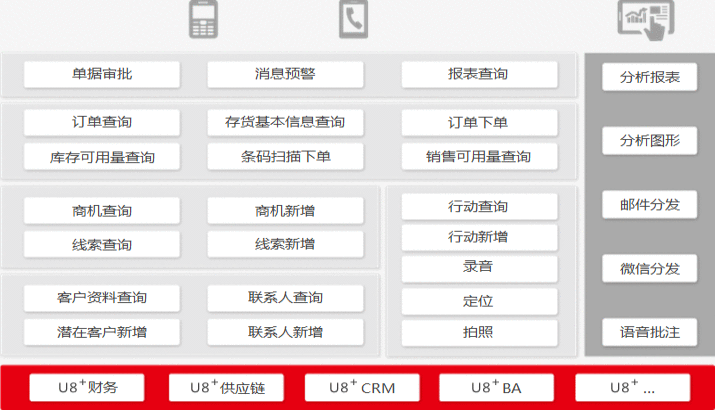
Task: Click 线索新增 button
Action: 285,244
